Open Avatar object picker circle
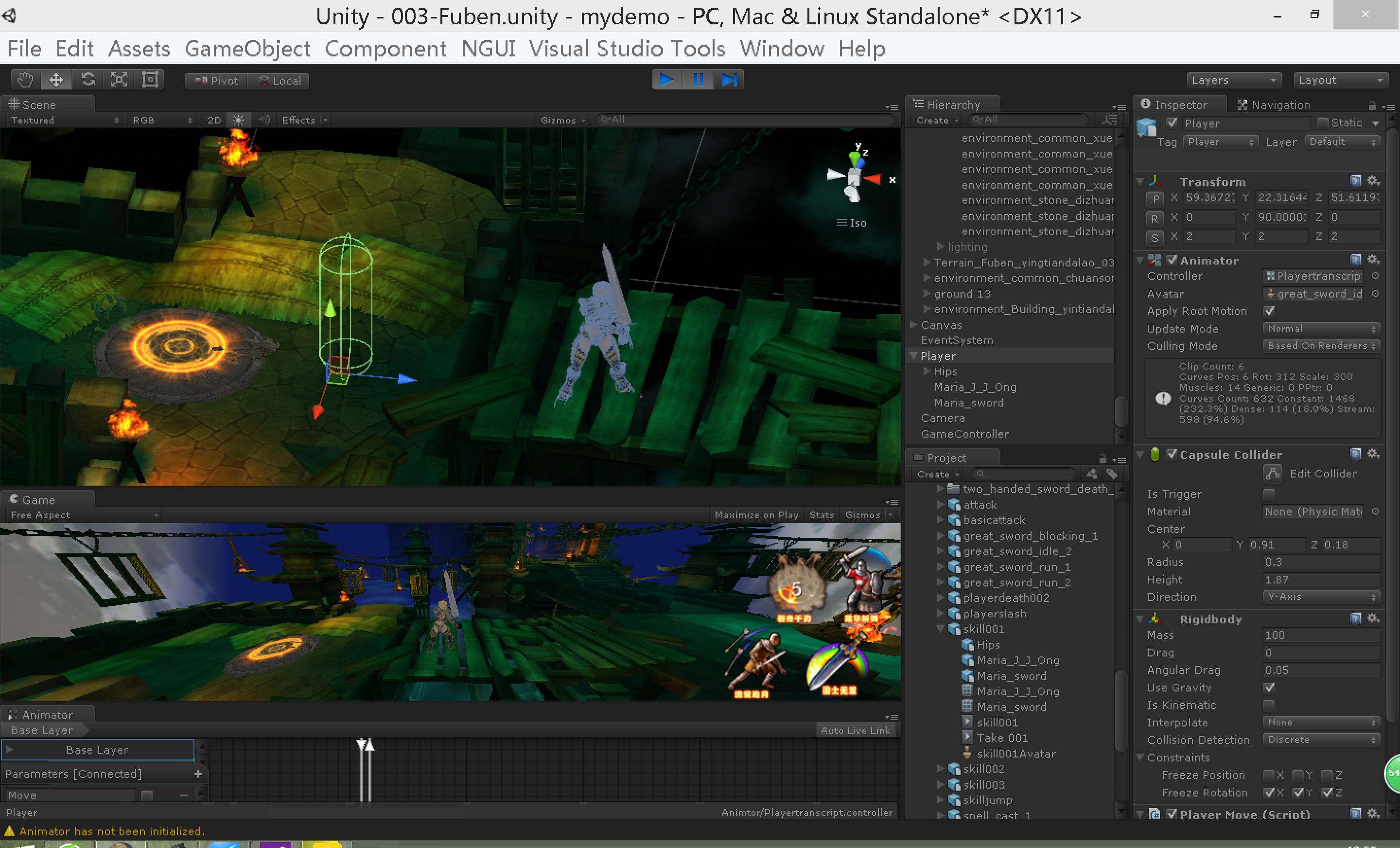Screen dimensions: 1400x848 point(1375,294)
